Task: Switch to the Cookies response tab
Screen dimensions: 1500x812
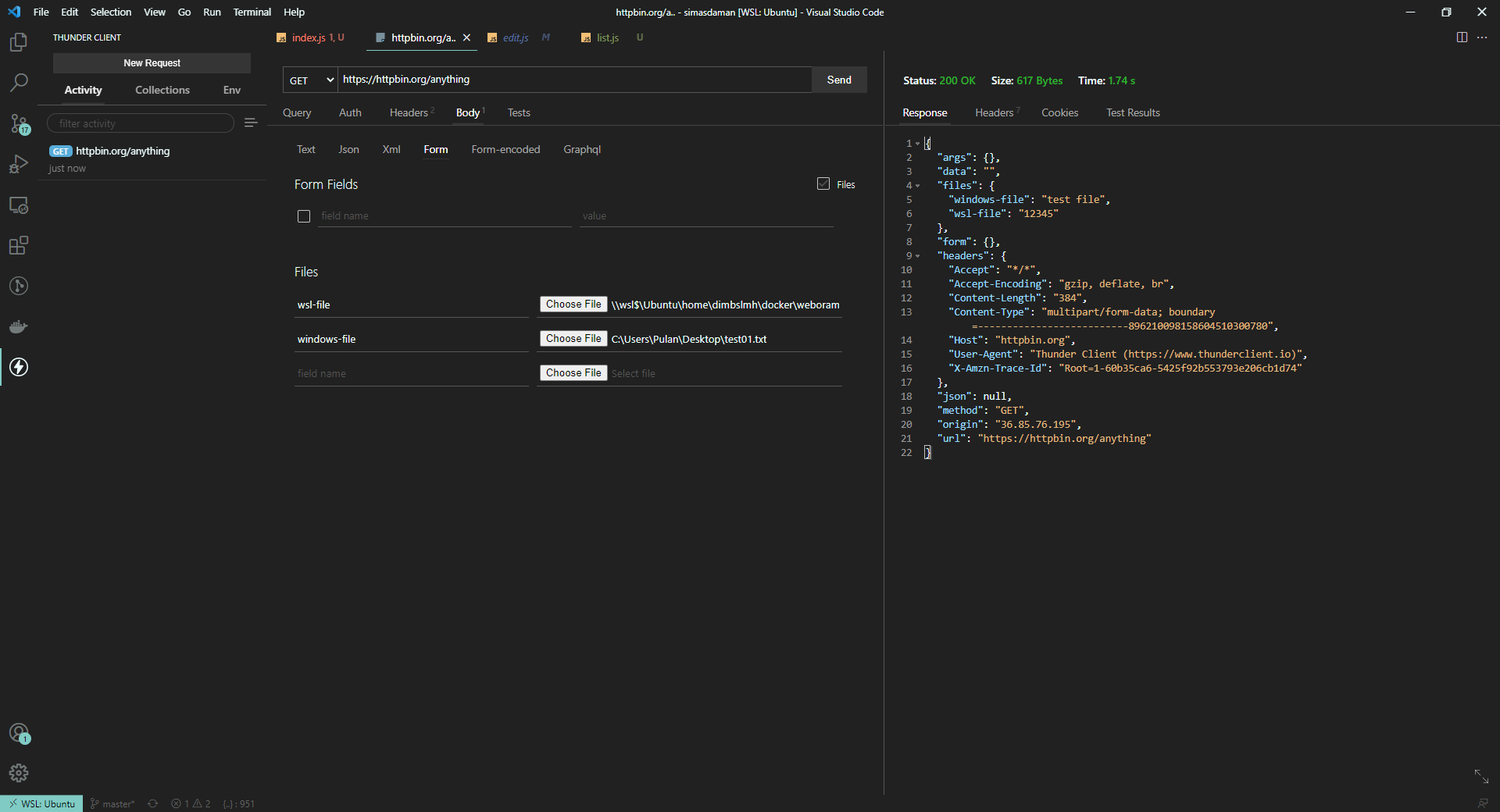Action: (1059, 112)
